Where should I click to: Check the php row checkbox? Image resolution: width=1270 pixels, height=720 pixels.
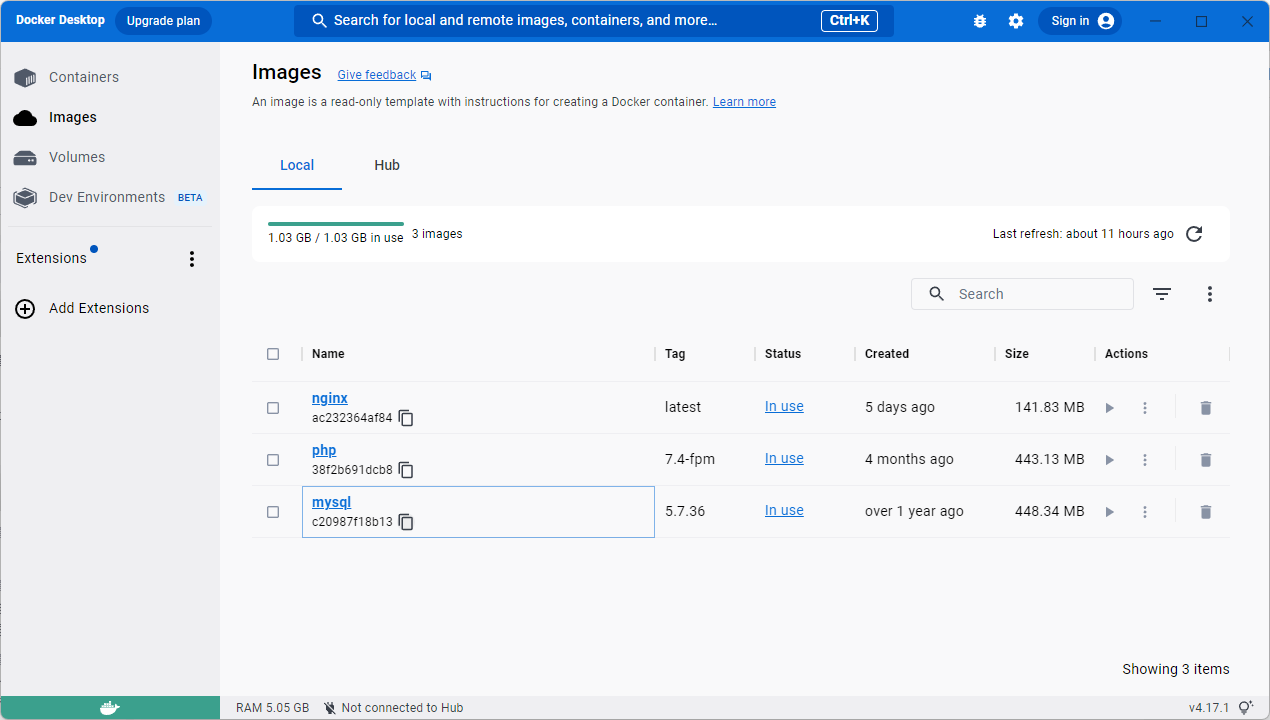click(x=273, y=460)
